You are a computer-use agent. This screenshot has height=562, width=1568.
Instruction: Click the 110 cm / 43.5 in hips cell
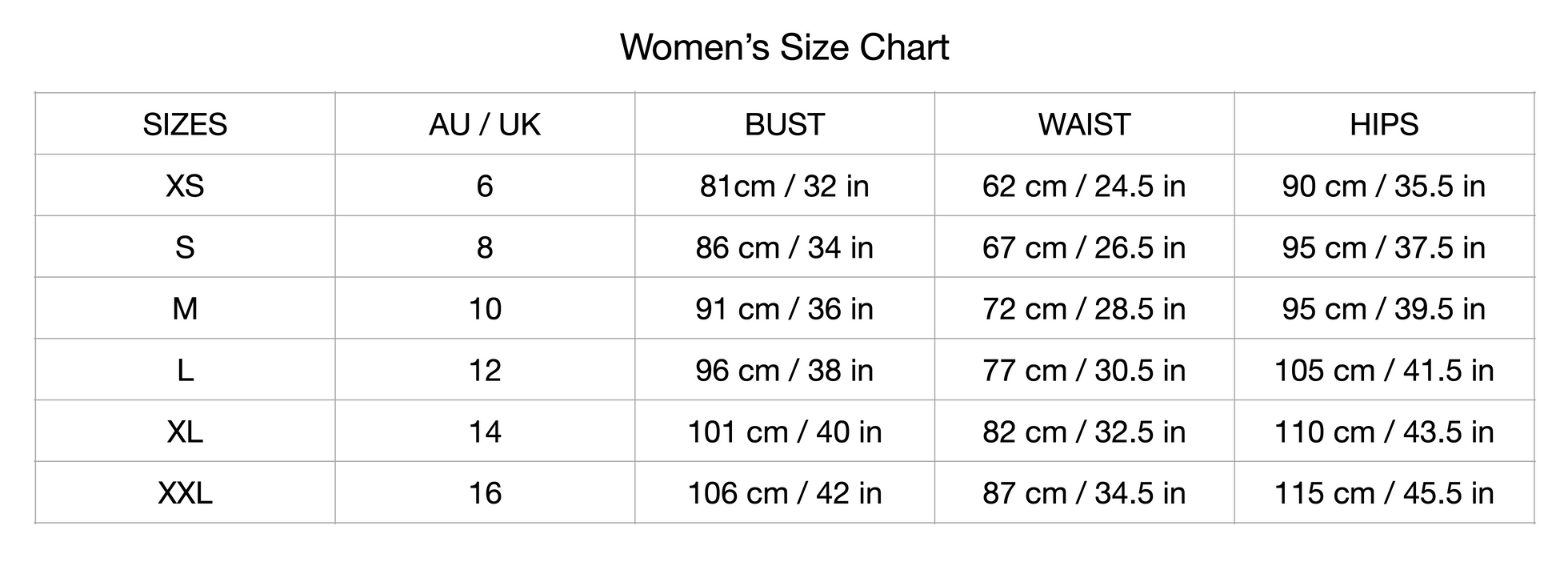click(1384, 432)
